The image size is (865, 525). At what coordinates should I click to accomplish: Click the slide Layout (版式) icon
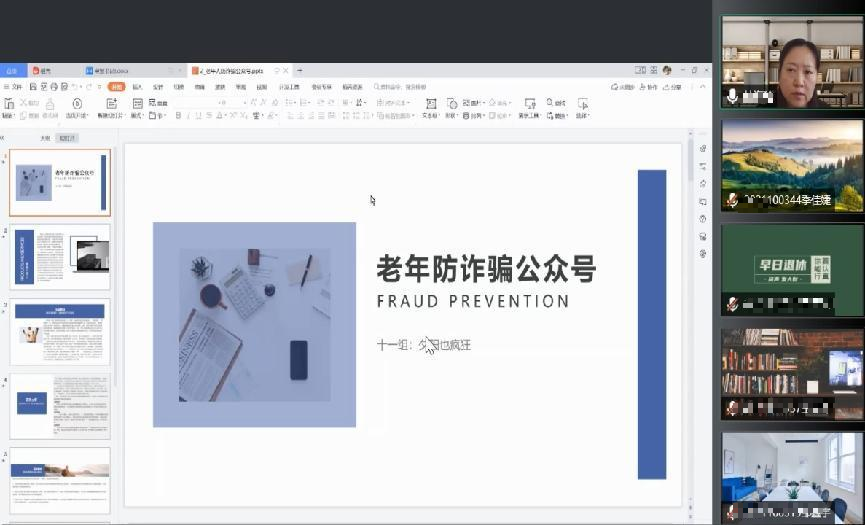tap(137, 103)
